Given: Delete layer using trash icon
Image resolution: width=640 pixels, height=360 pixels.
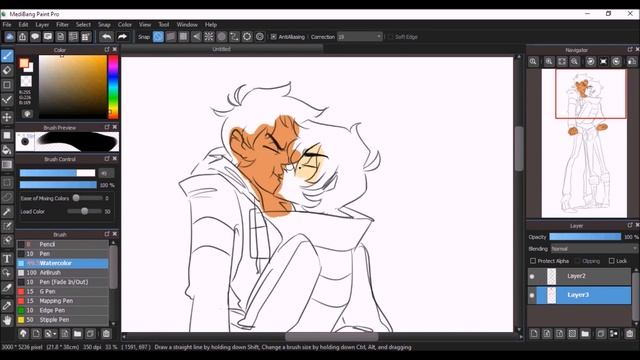Looking at the screenshot, I should click(x=630, y=334).
